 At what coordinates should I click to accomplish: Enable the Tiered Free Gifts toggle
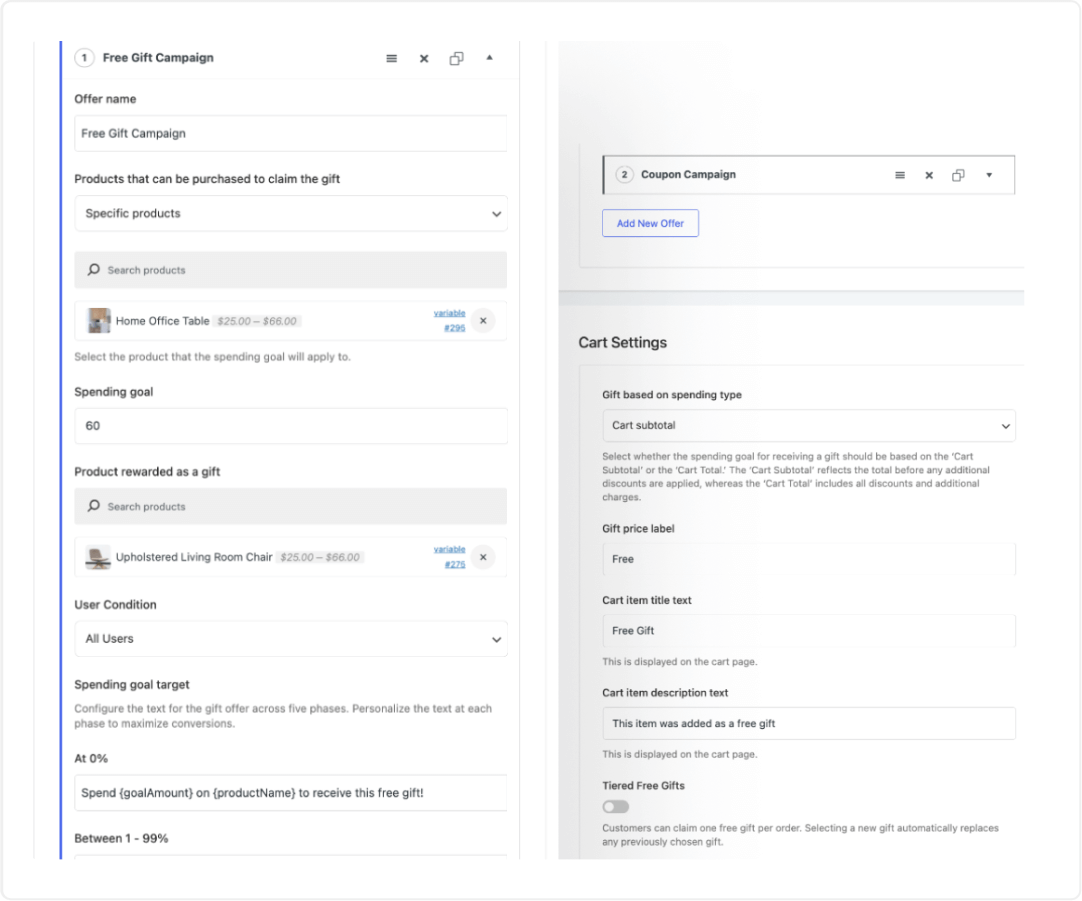tap(616, 806)
